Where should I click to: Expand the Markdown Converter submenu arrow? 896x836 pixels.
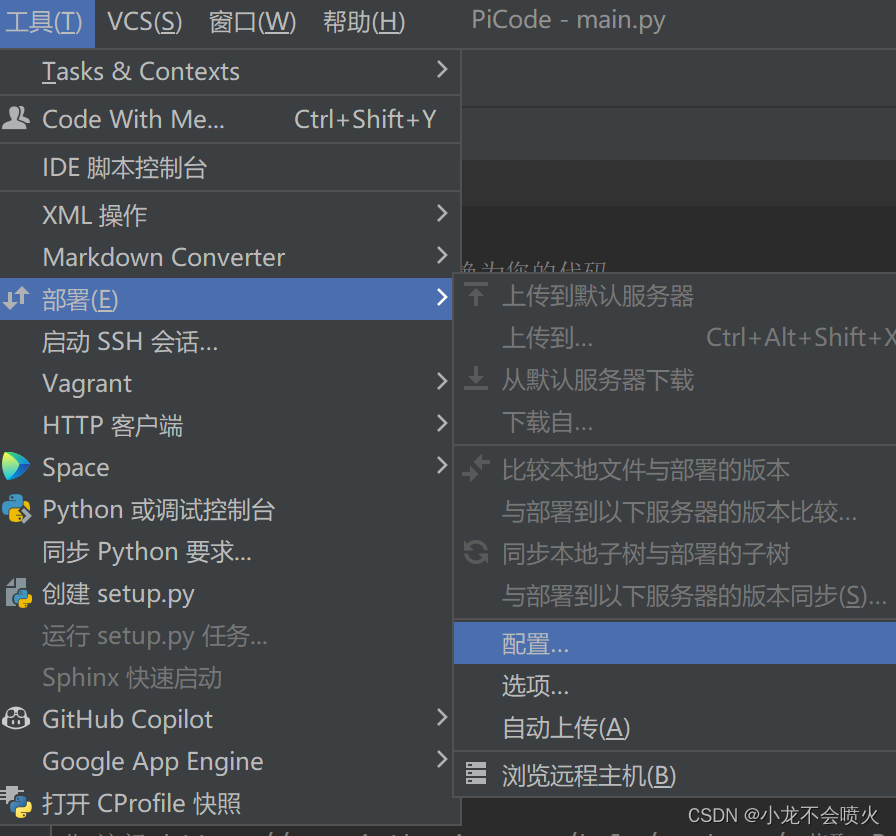coord(442,255)
